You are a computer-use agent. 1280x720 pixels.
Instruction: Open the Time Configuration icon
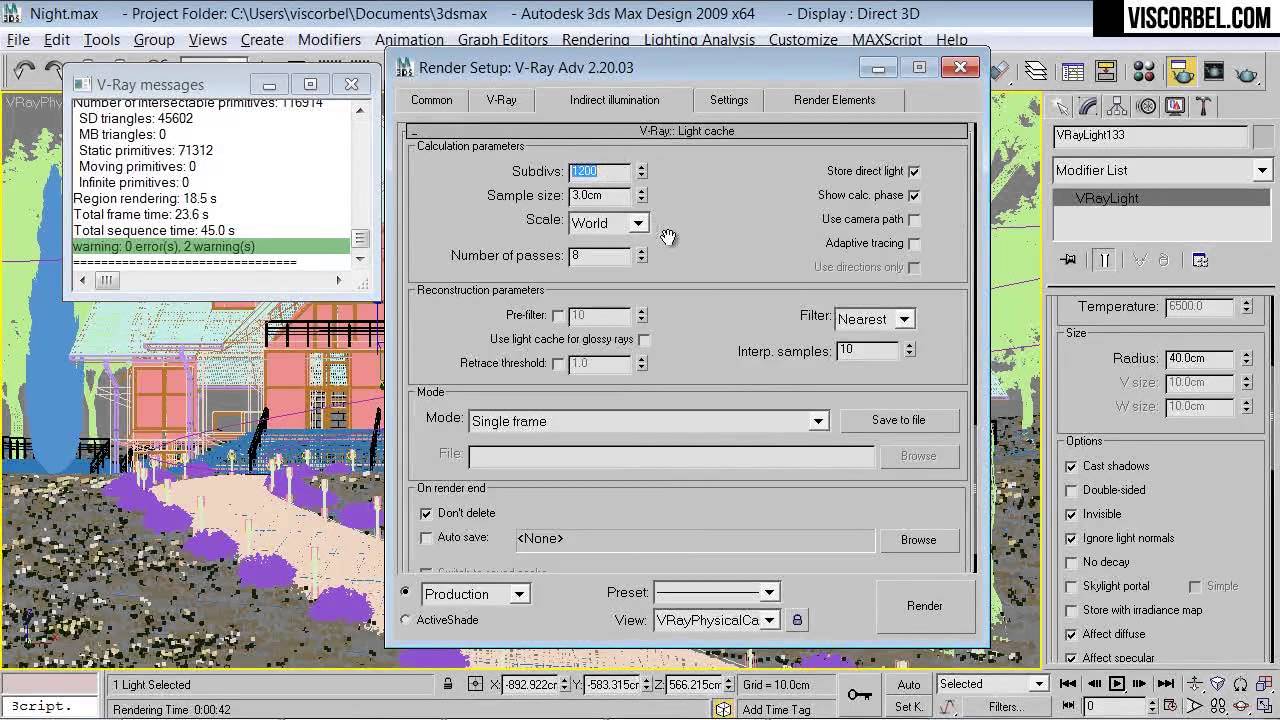pos(1168,706)
